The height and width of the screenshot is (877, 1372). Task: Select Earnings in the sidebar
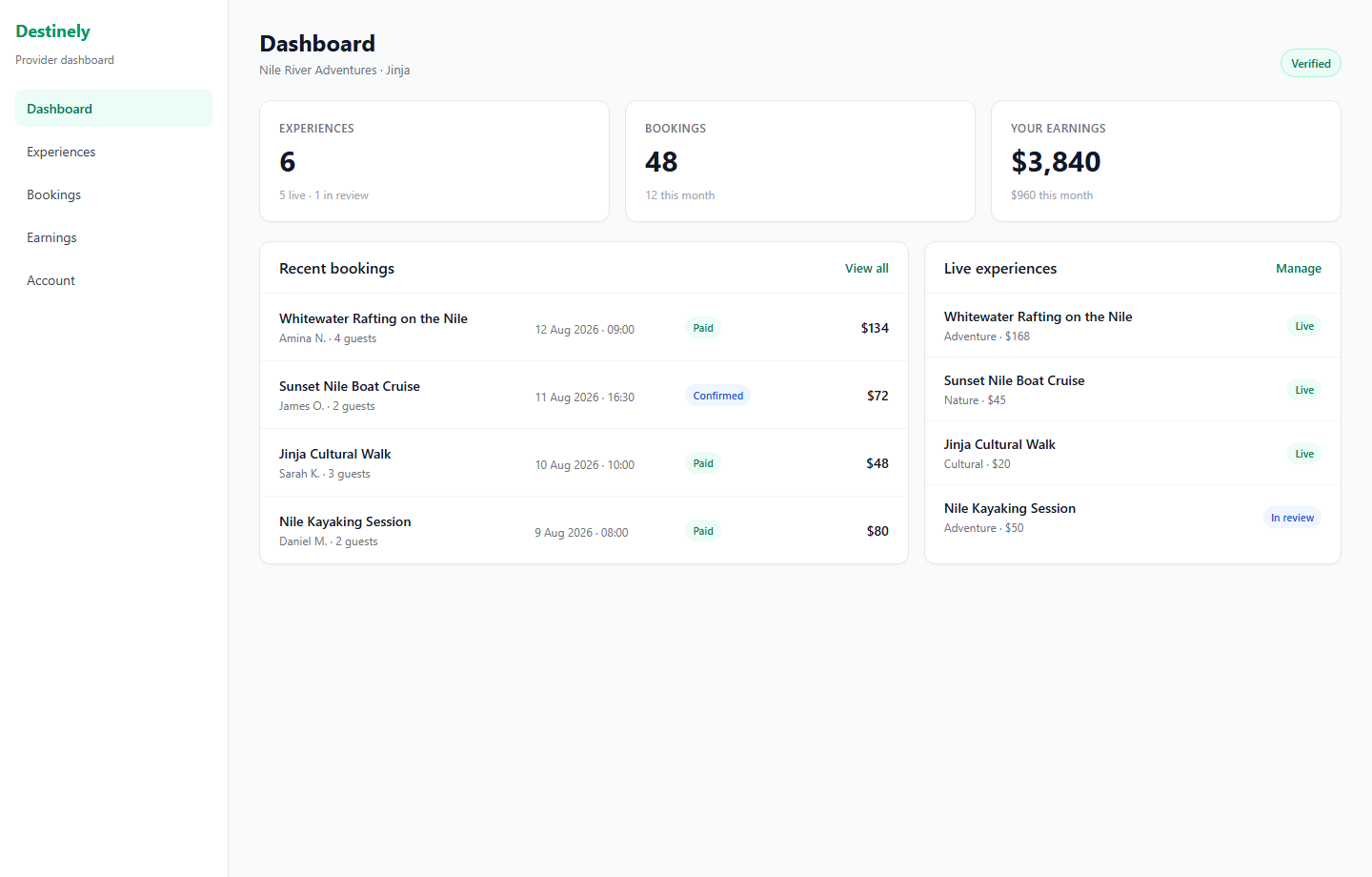coord(113,237)
